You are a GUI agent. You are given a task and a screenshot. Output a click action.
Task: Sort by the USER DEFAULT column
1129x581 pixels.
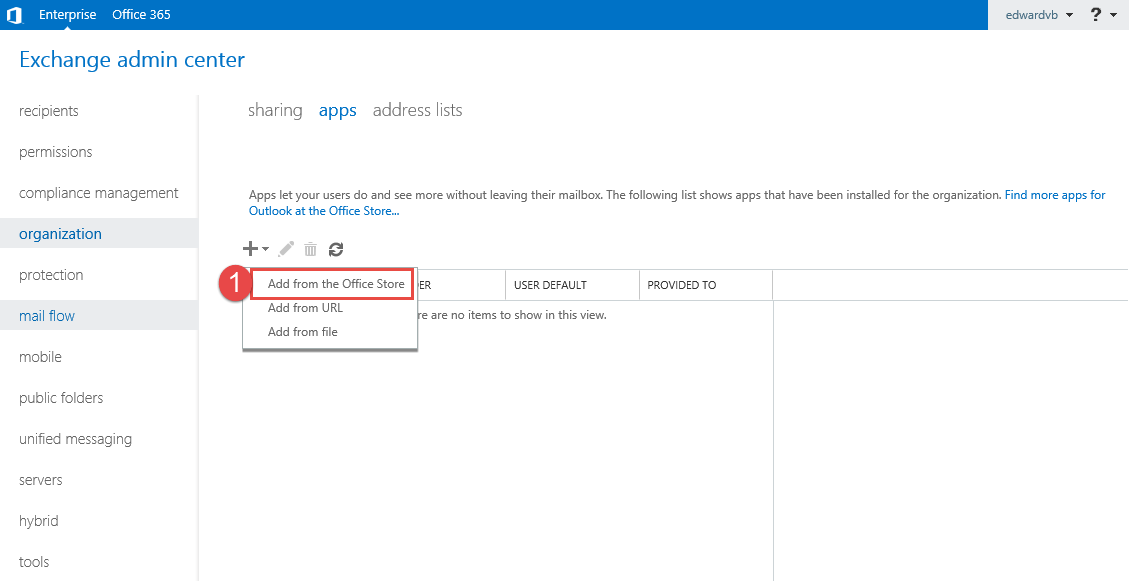click(x=572, y=285)
